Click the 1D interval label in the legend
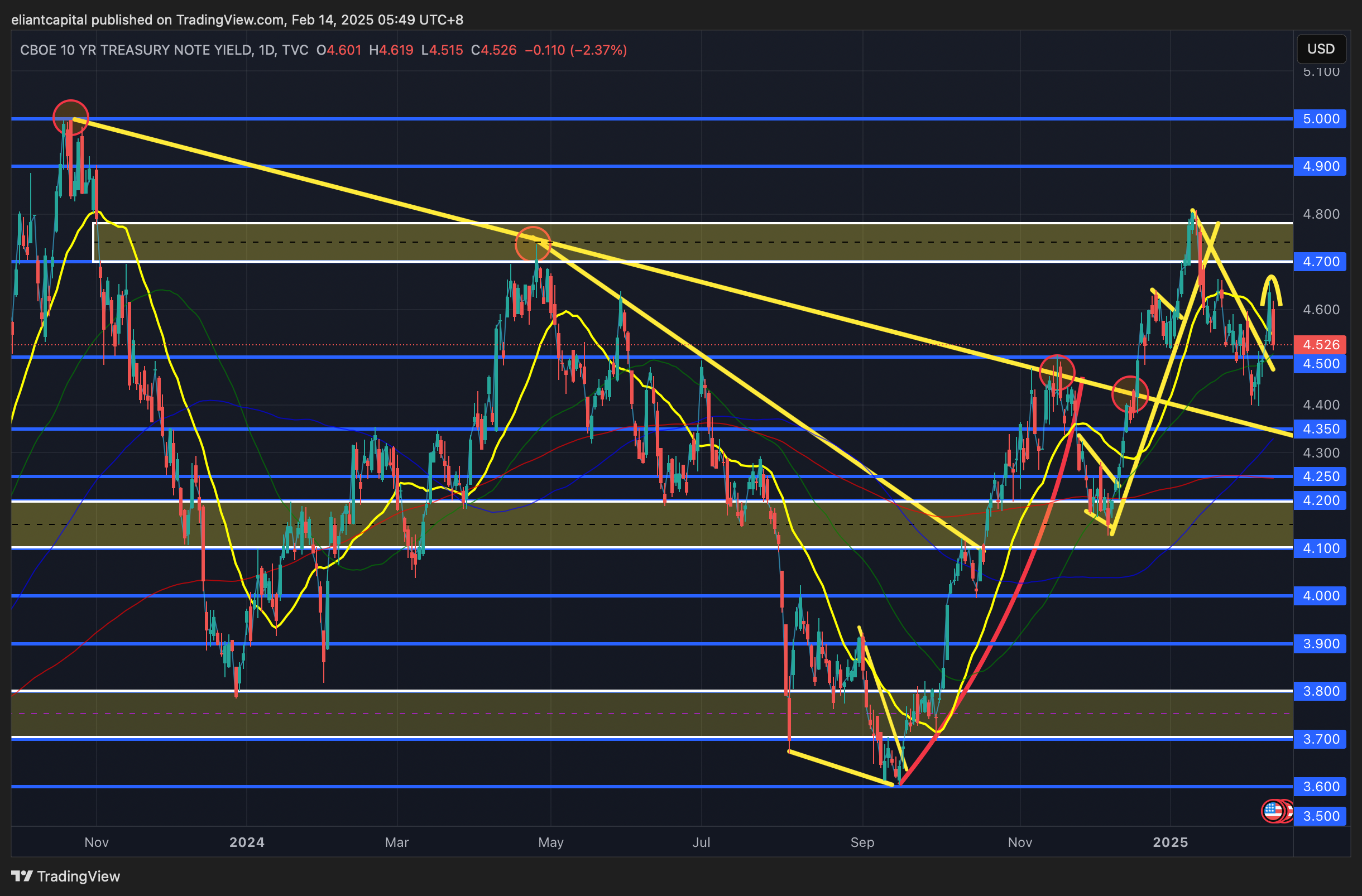Viewport: 1362px width, 896px height. pos(266,50)
